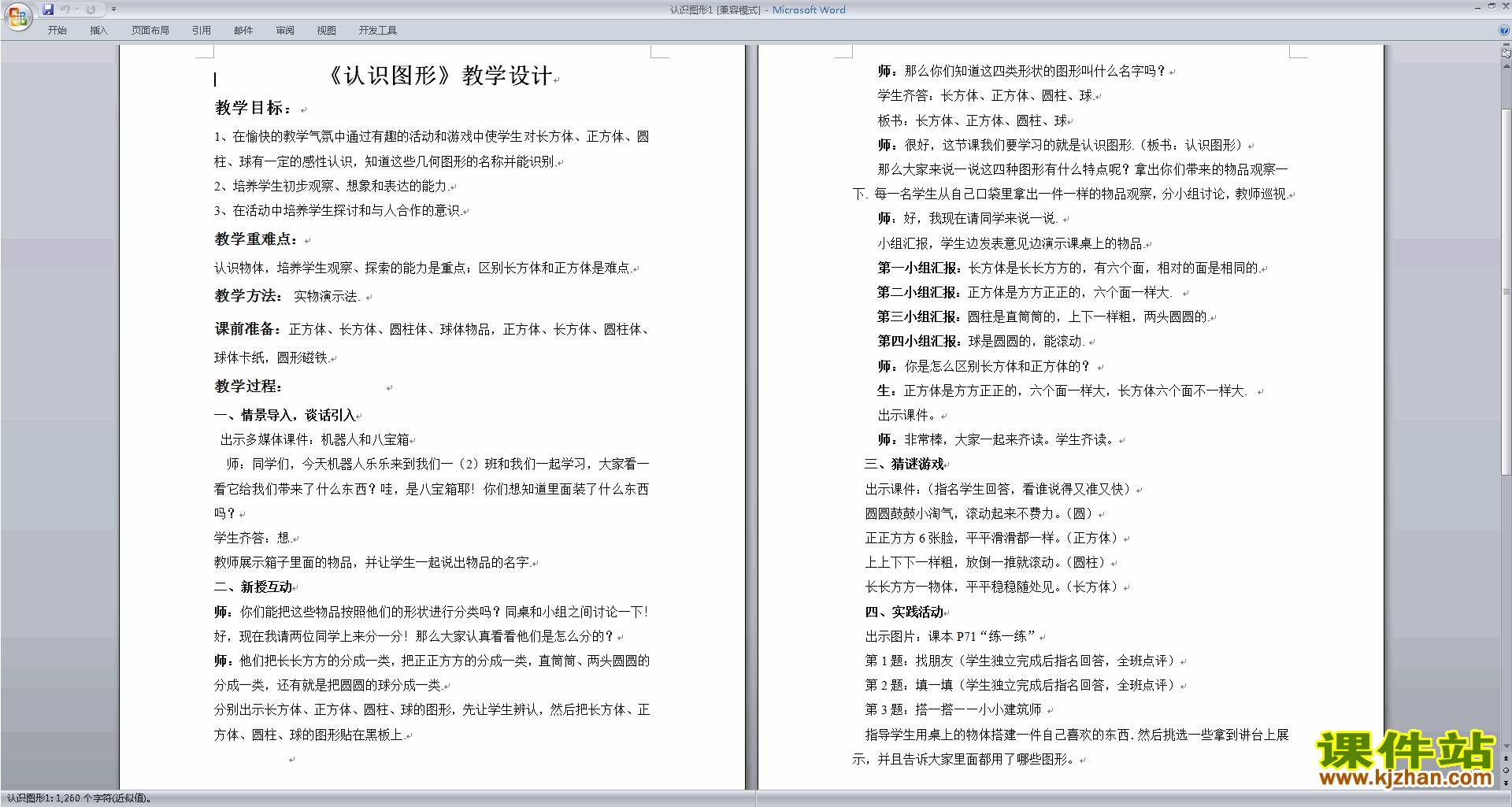Viewport: 1512px width, 807px height.
Task: Click the text 三、猜谜游戏
Action: (x=905, y=464)
